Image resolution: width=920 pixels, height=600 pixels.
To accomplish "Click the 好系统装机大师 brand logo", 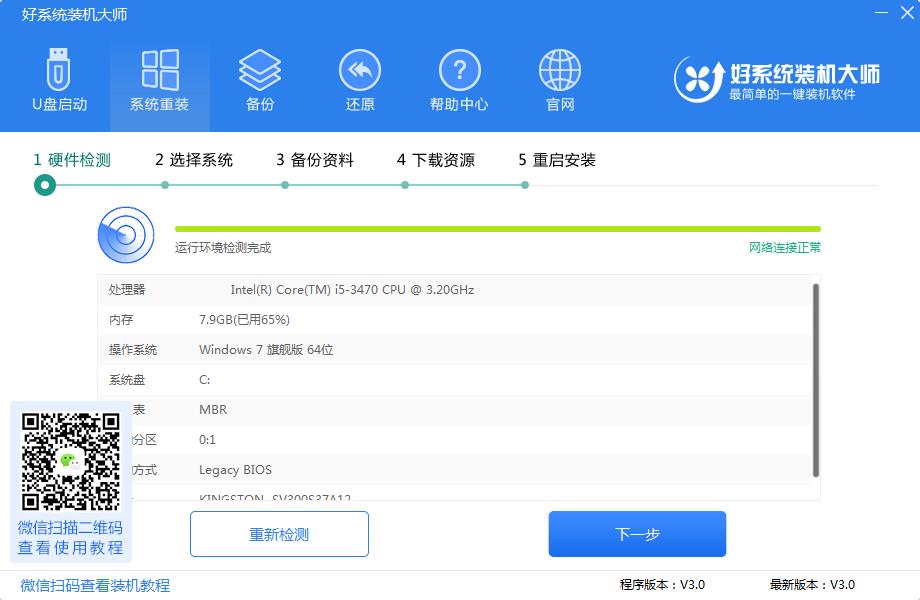I will coord(776,79).
